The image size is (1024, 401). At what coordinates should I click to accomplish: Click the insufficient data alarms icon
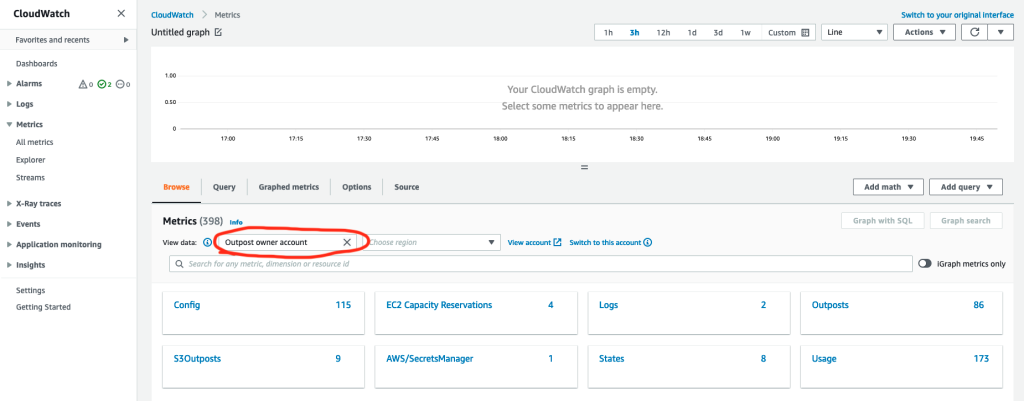pyautogui.click(x=120, y=84)
